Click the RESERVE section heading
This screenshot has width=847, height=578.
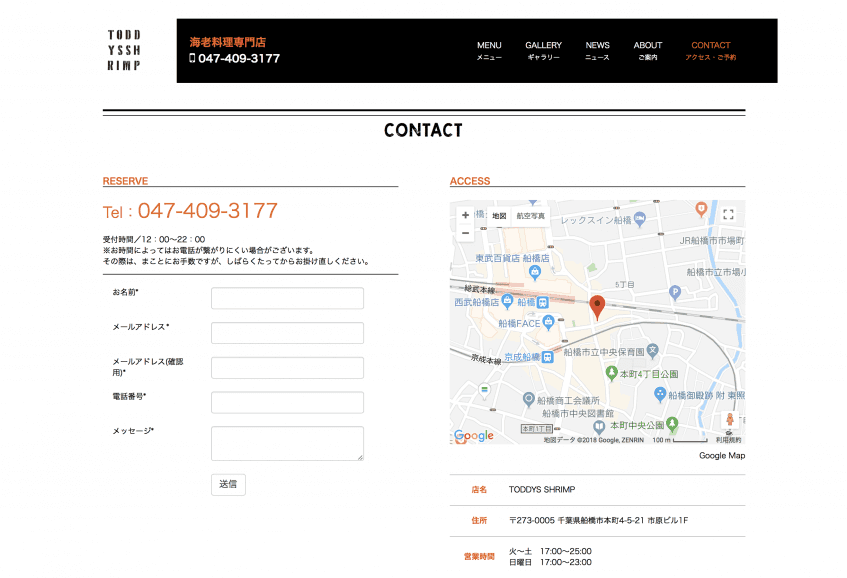(125, 181)
